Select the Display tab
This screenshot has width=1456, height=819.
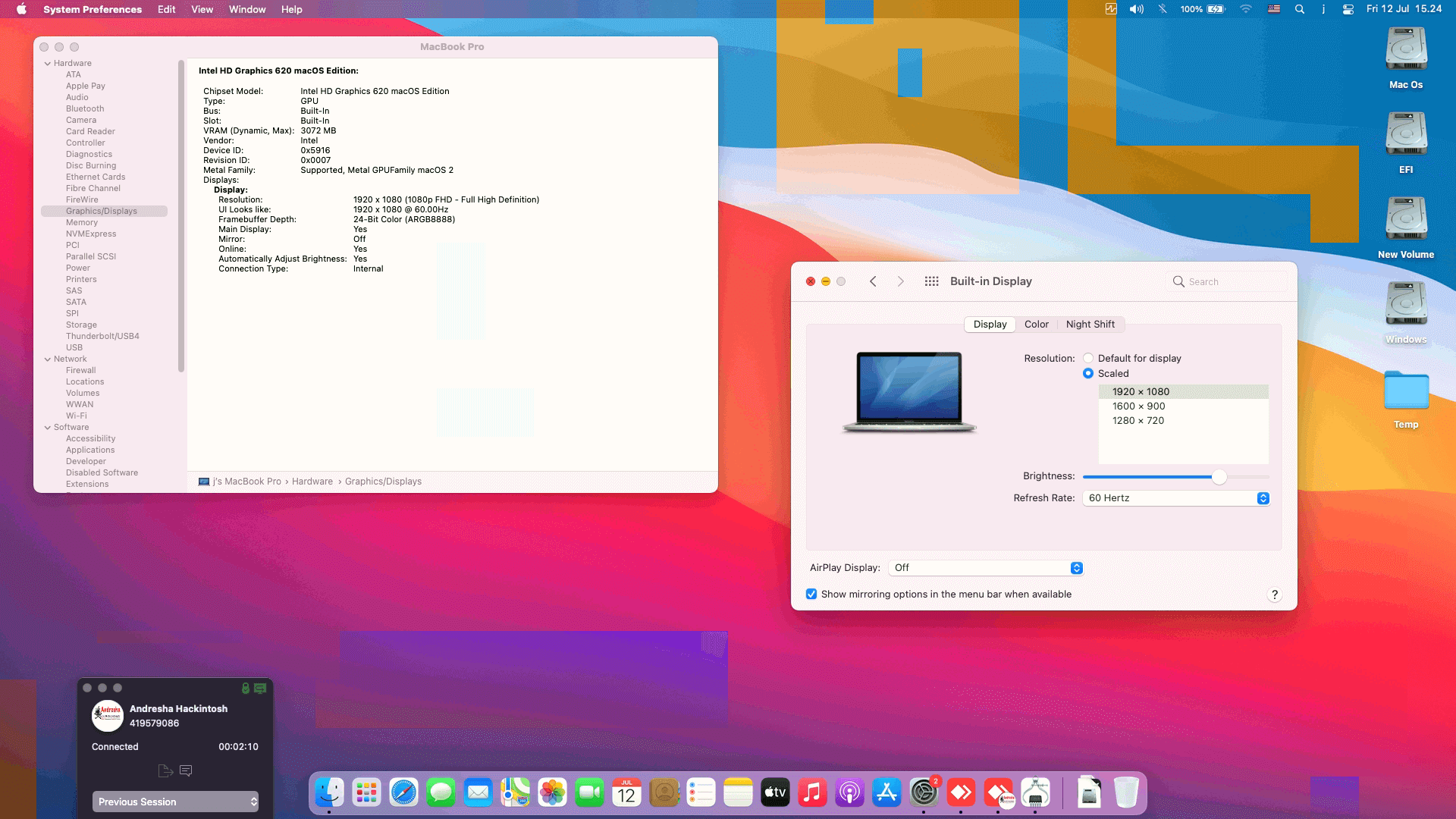[x=990, y=325]
